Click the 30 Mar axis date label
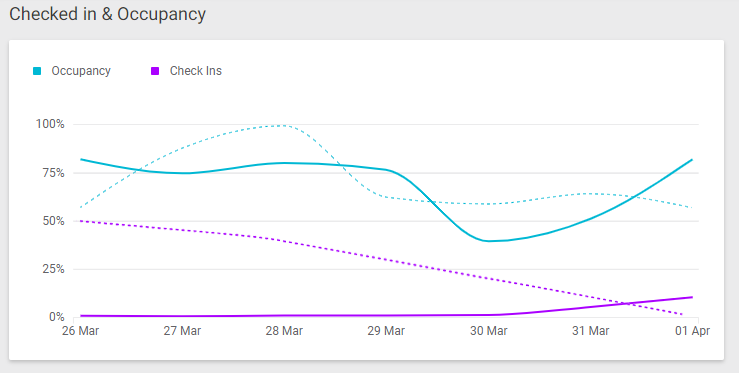Screen dimensions: 739x373 489,331
